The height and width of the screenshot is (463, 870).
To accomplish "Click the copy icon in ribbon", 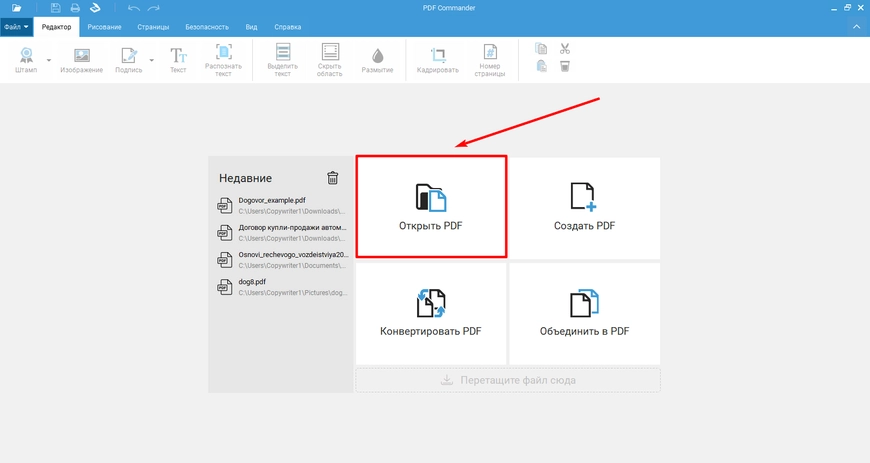I will 541,49.
